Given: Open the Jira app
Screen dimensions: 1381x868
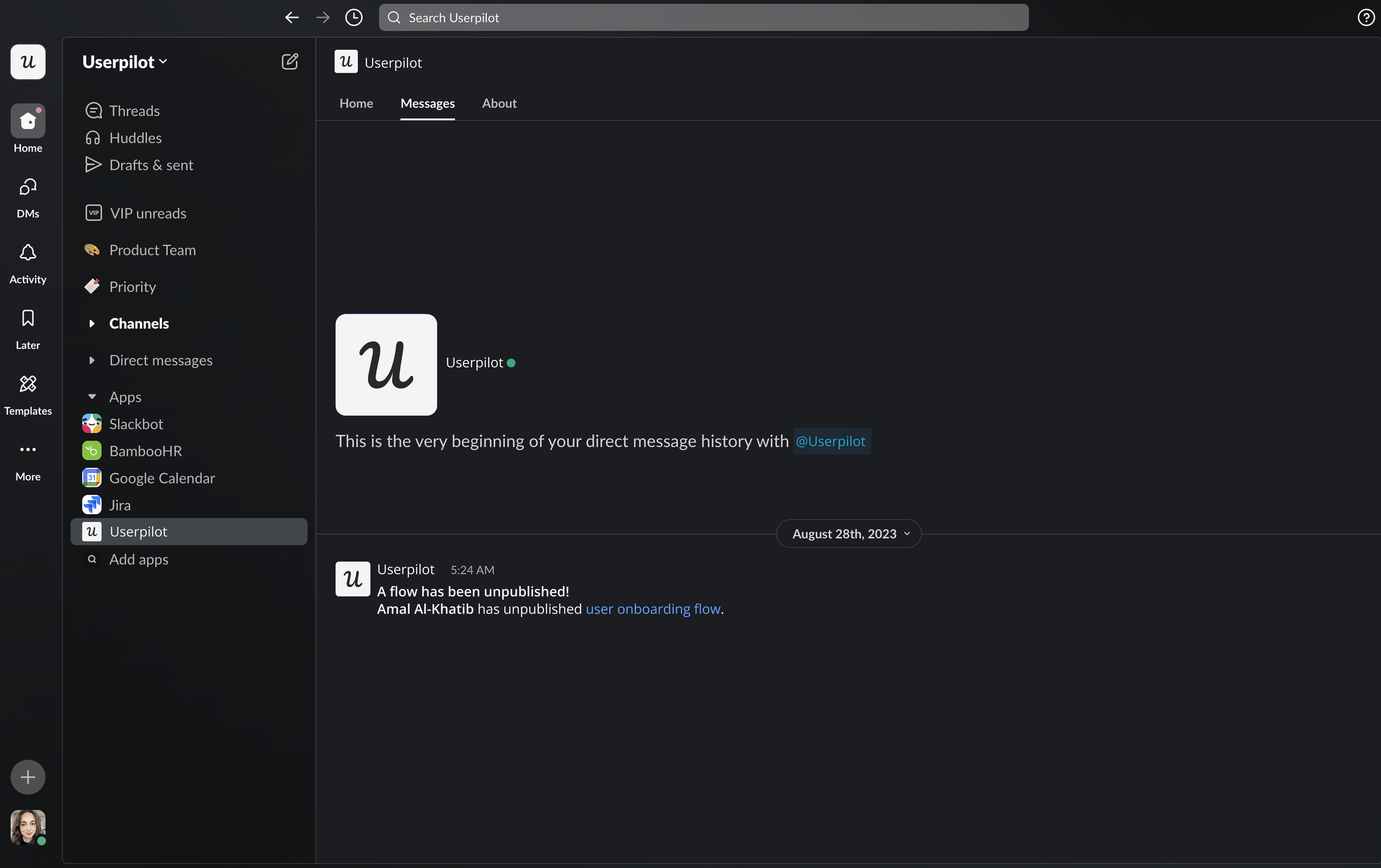Looking at the screenshot, I should 120,505.
